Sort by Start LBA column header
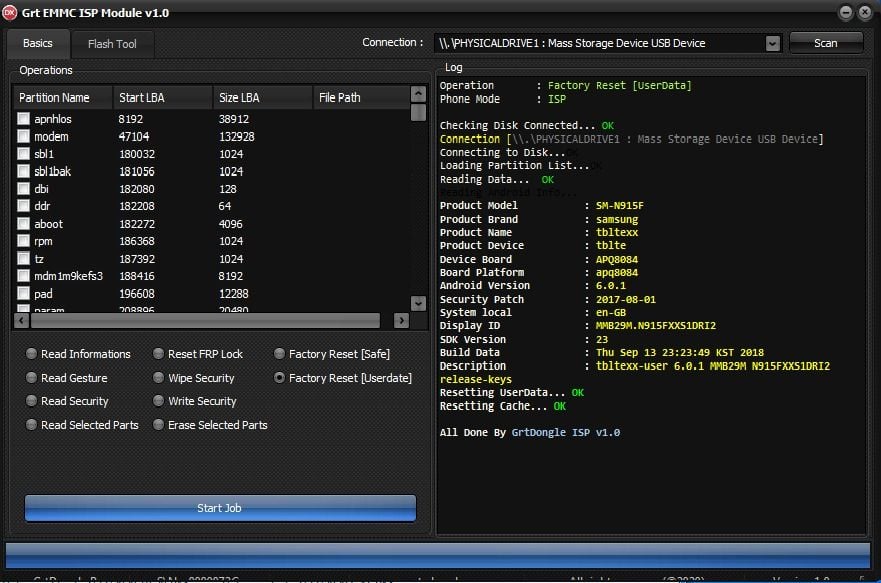Screen dimensions: 881x583 pyautogui.click(x=163, y=97)
